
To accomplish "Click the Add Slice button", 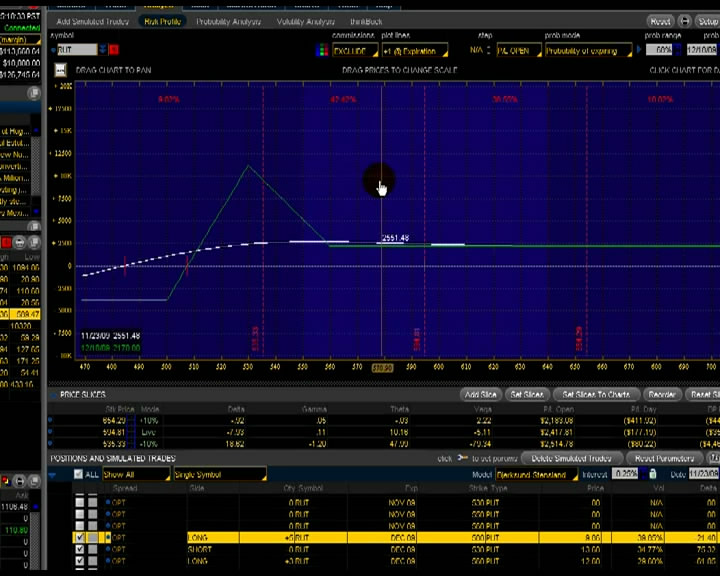I will pos(480,394).
